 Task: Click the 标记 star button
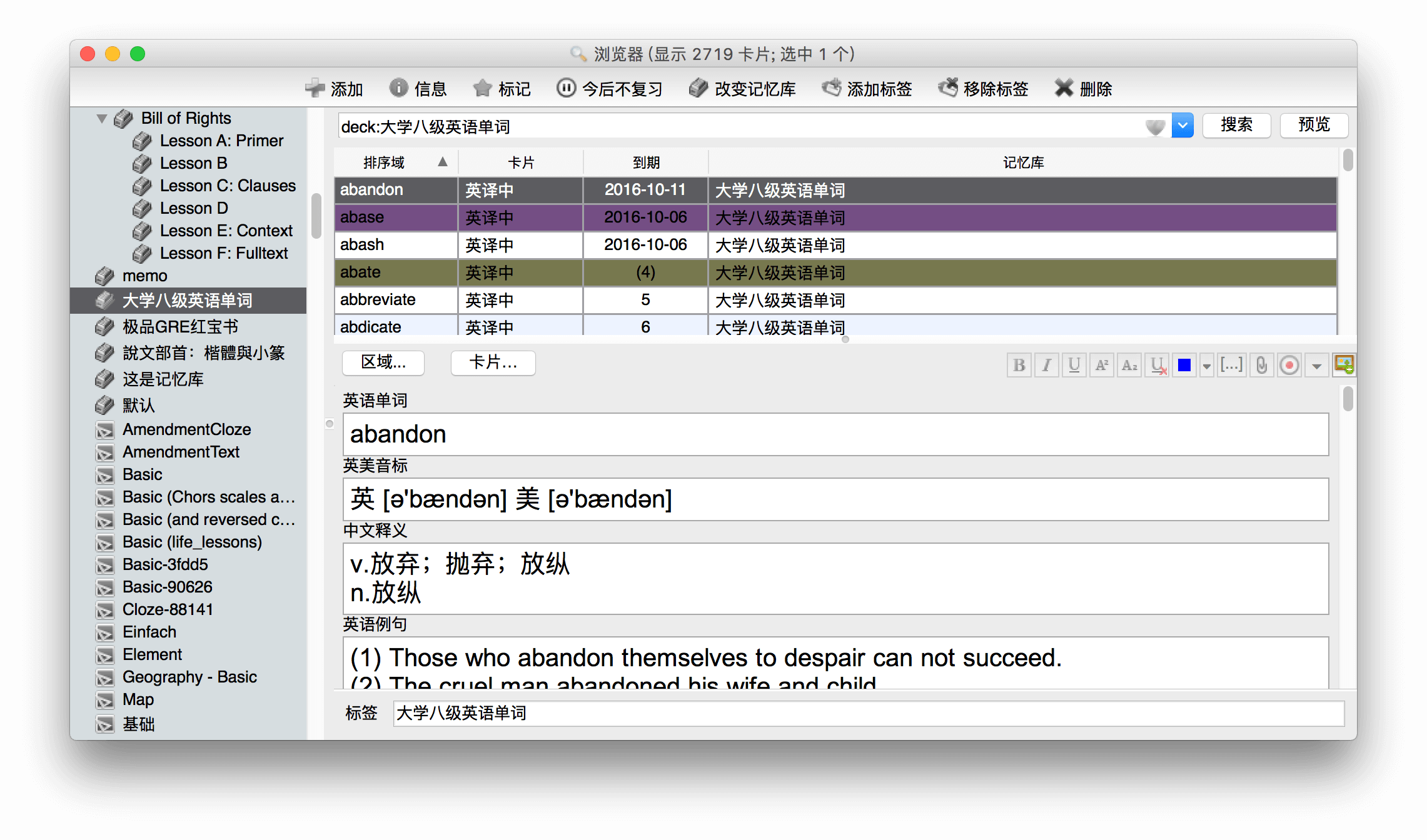click(502, 89)
